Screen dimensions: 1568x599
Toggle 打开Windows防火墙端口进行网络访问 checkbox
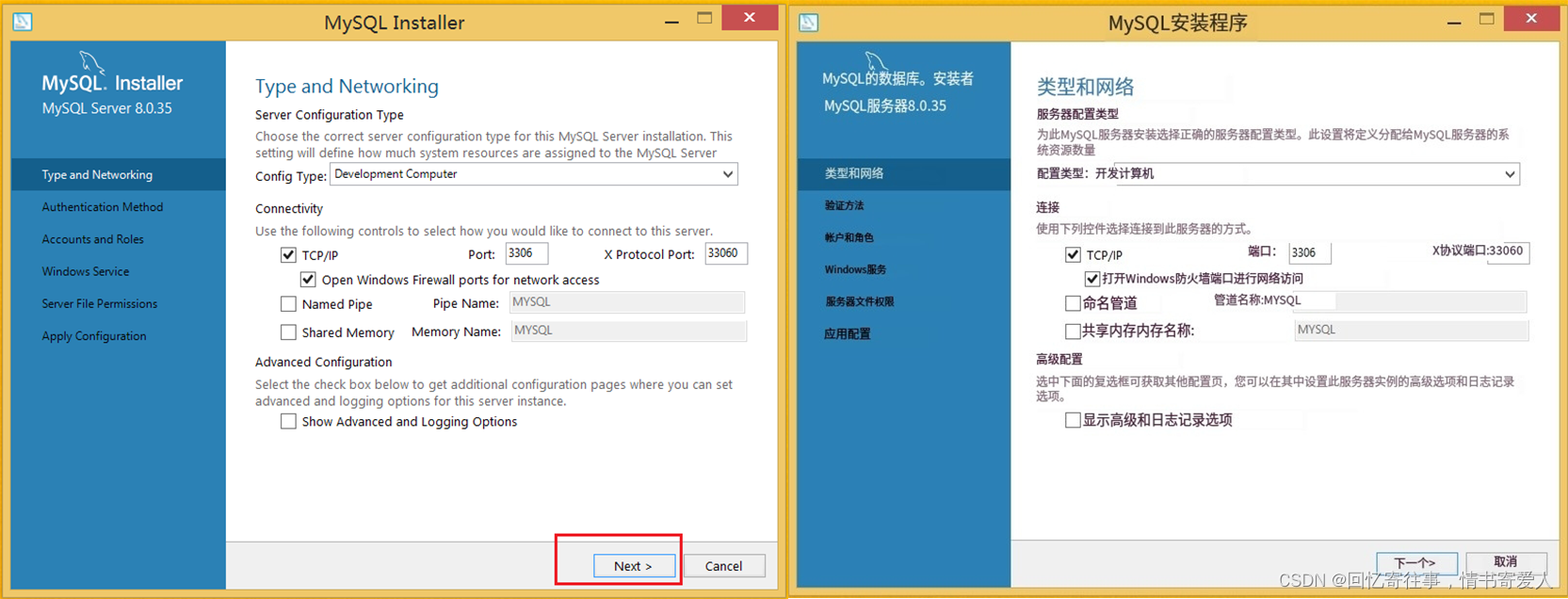1092,279
